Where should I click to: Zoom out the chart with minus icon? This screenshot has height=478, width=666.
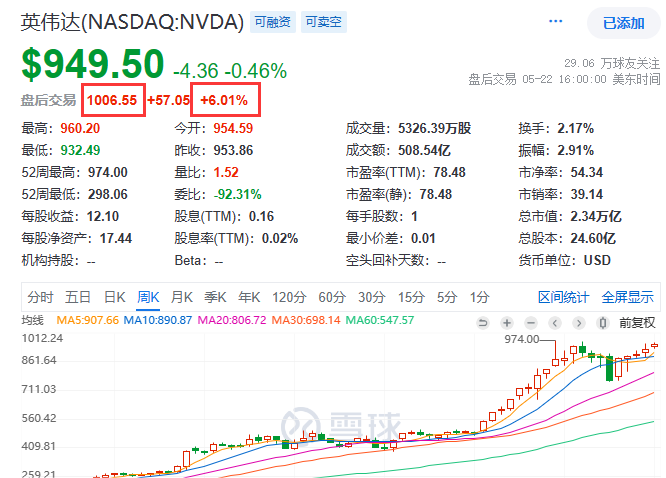(x=531, y=323)
